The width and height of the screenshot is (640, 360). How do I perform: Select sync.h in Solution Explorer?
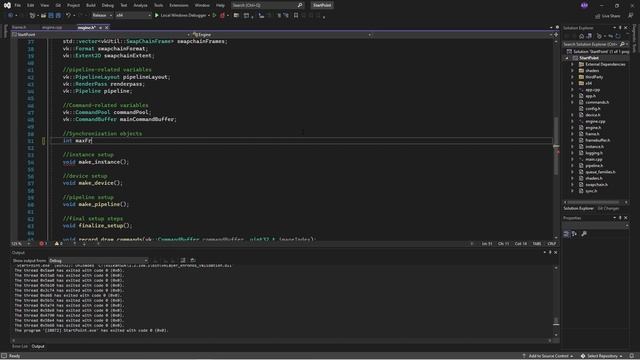pyautogui.click(x=591, y=191)
